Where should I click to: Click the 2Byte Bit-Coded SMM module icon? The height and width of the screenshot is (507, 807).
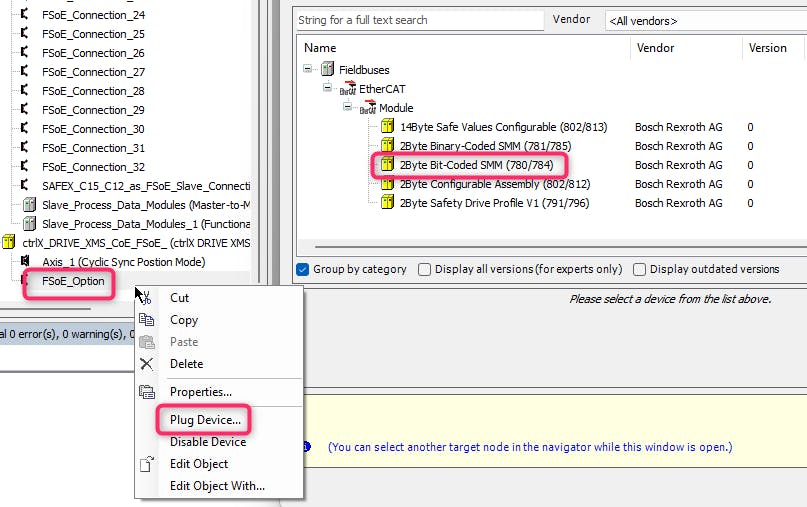[387, 165]
